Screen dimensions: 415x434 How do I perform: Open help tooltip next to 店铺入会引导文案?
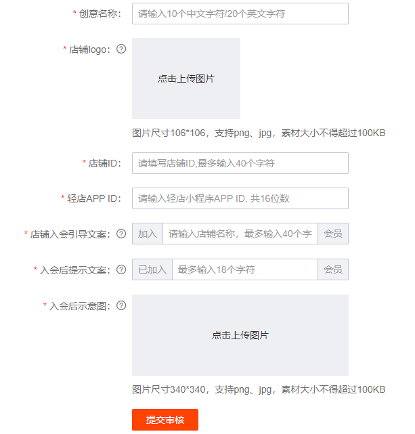(x=121, y=234)
